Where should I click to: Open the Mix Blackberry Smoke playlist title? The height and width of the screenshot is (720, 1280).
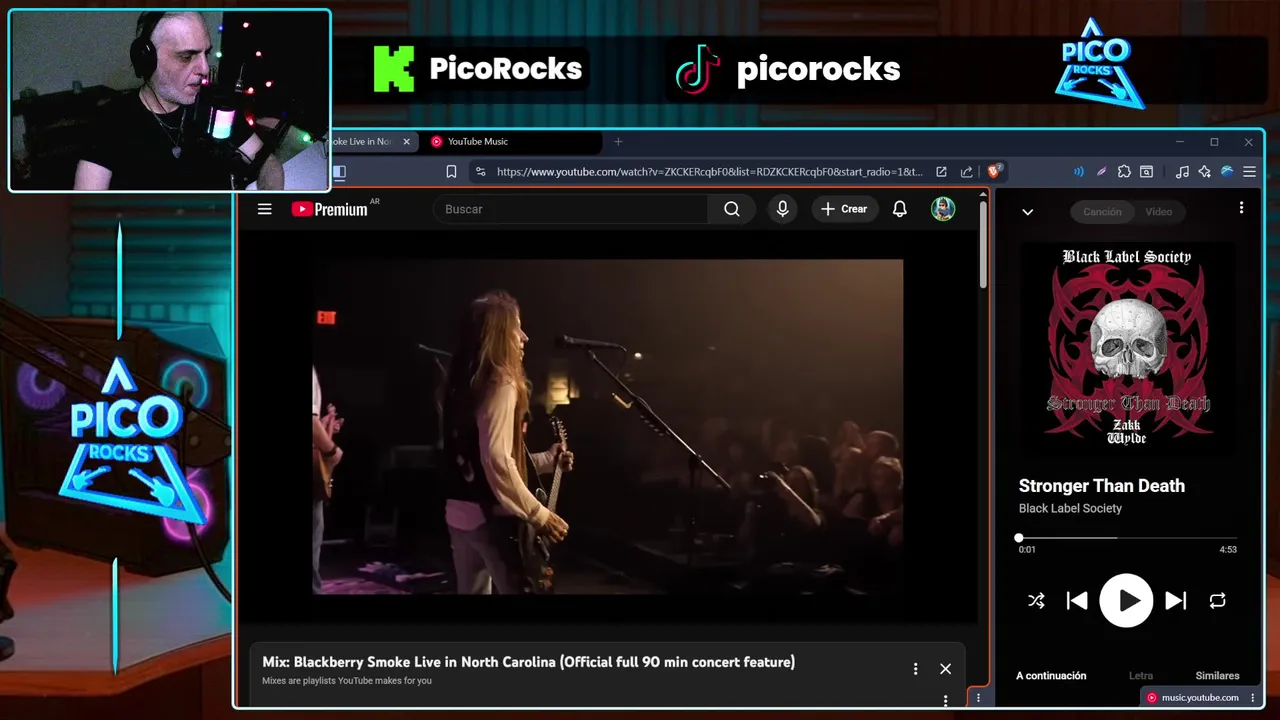pyautogui.click(x=528, y=662)
